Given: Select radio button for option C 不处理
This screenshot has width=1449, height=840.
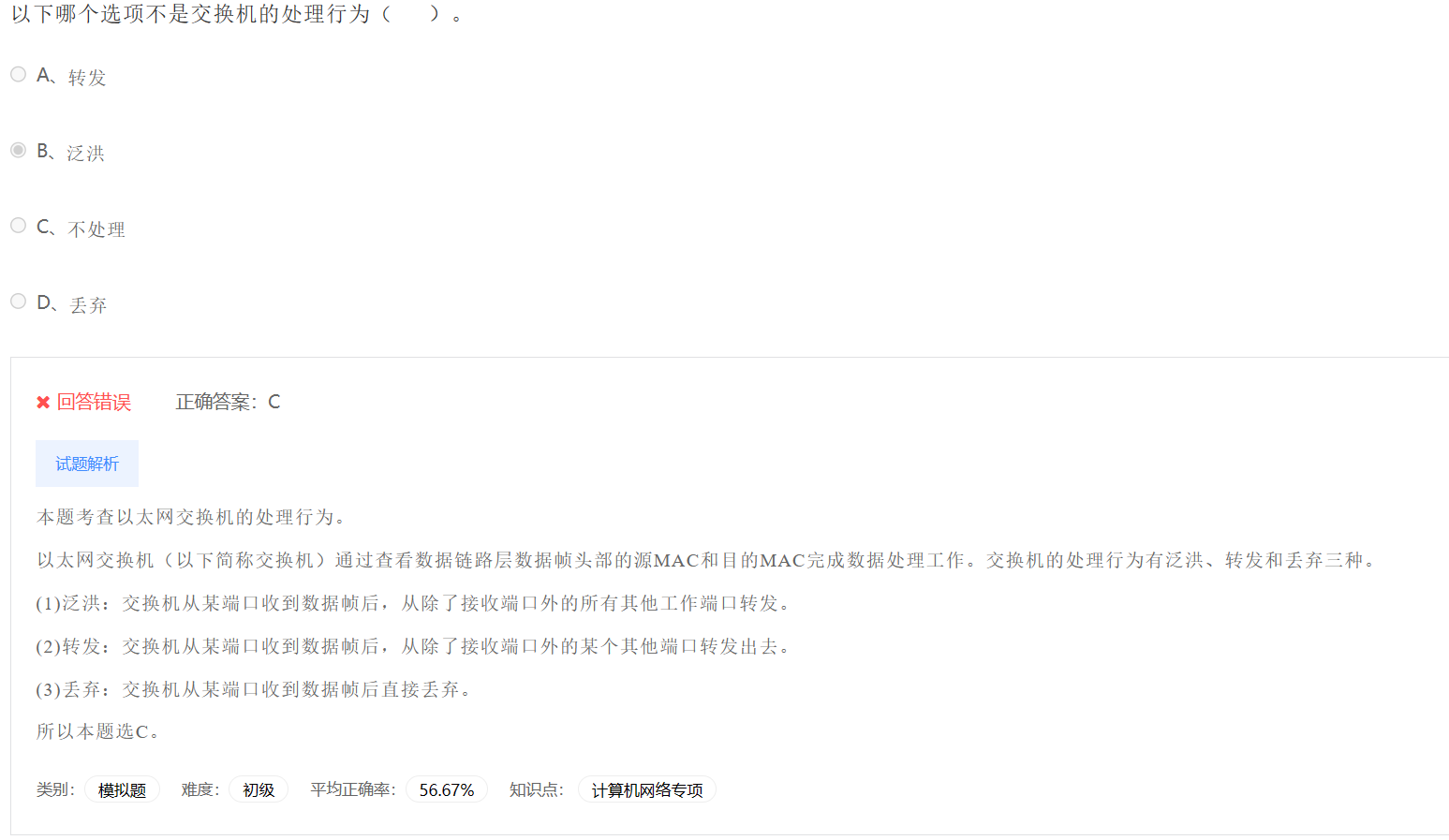Looking at the screenshot, I should [x=18, y=226].
